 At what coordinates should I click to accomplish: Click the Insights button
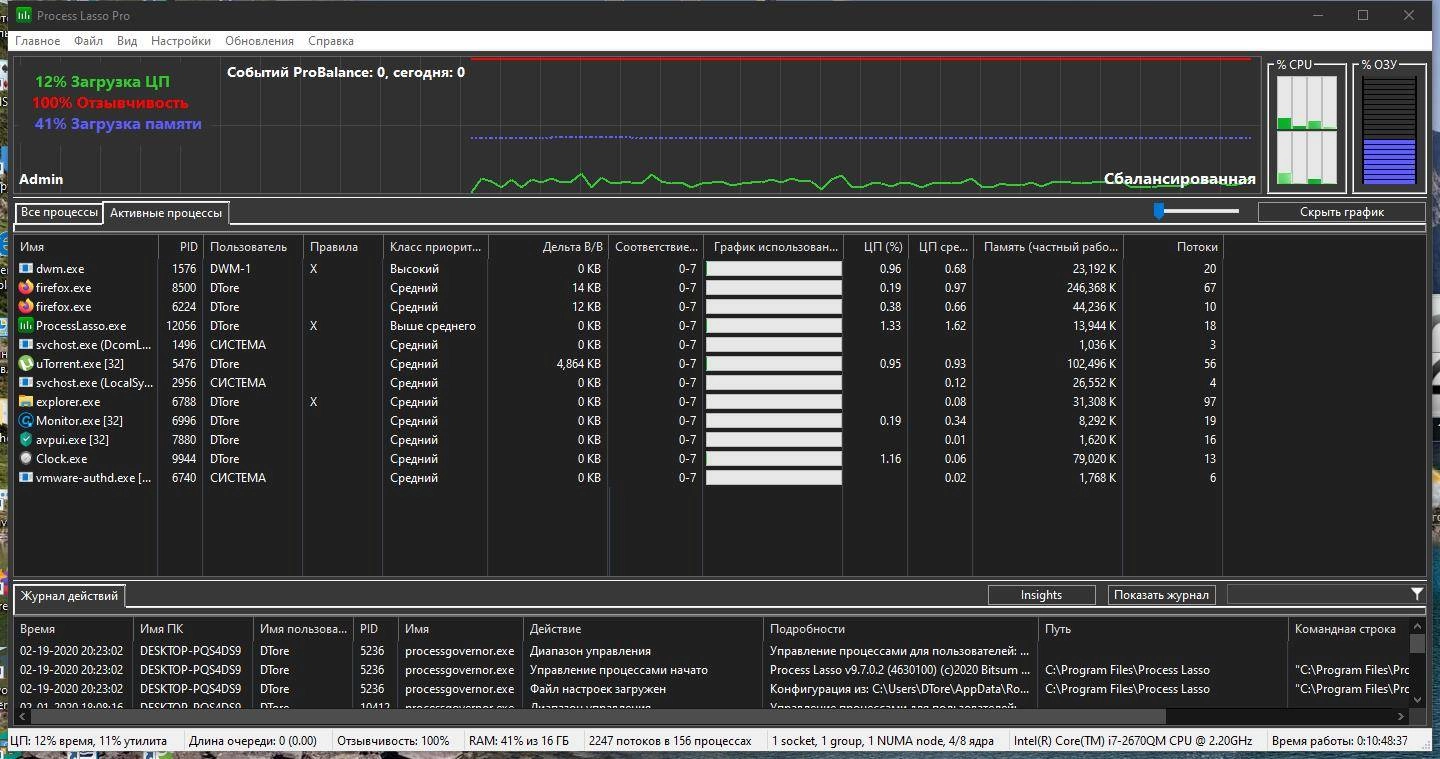click(1041, 595)
